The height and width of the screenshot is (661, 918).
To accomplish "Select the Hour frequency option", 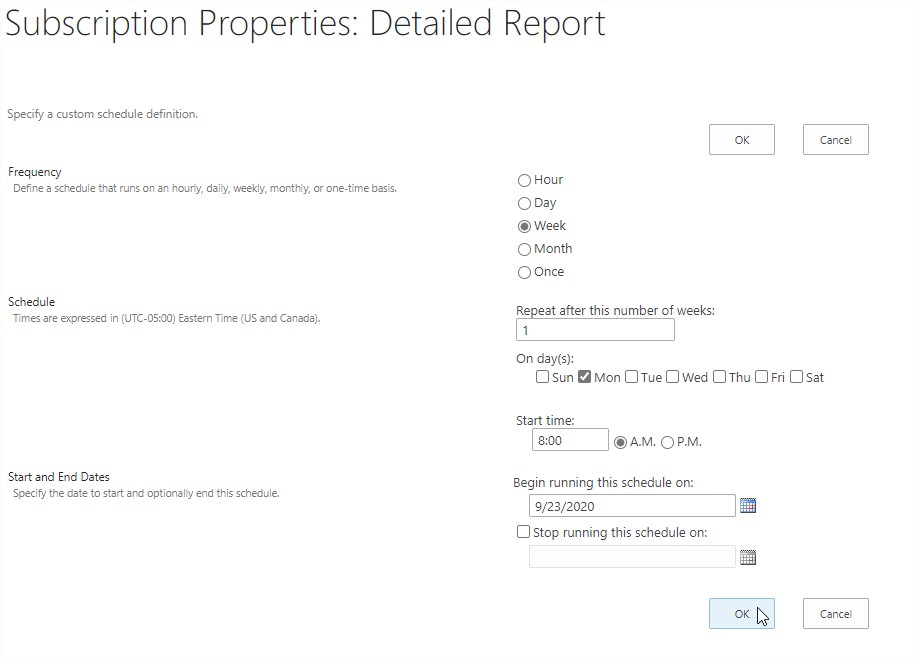I will (524, 180).
